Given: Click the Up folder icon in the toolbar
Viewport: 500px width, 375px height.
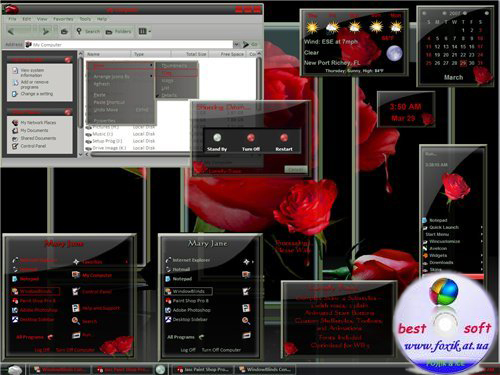Looking at the screenshot, I should tap(64, 32).
